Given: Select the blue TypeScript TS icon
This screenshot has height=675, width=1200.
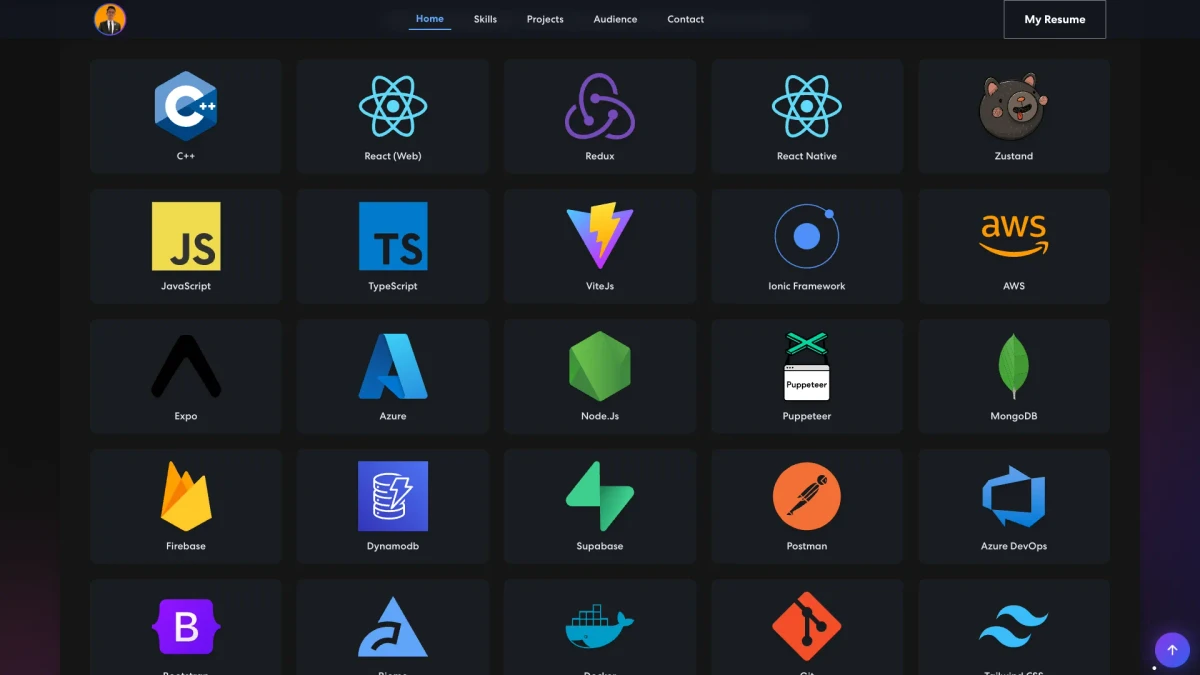Looking at the screenshot, I should pyautogui.click(x=393, y=236).
